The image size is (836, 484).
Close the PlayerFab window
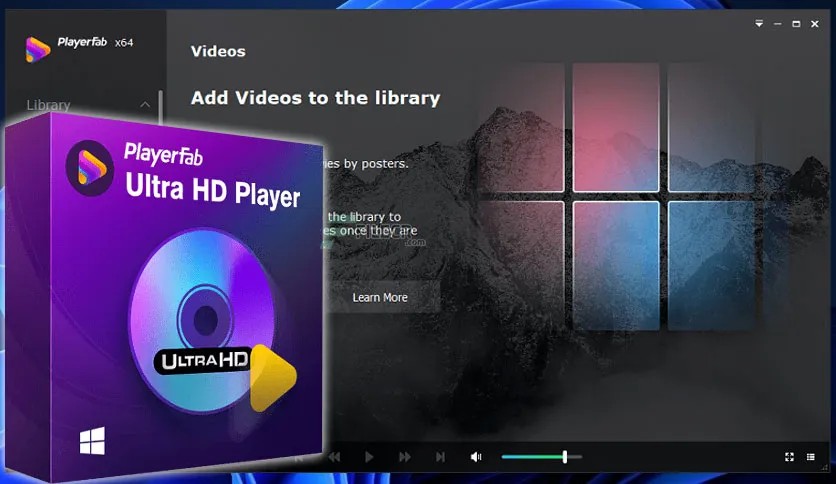click(815, 24)
